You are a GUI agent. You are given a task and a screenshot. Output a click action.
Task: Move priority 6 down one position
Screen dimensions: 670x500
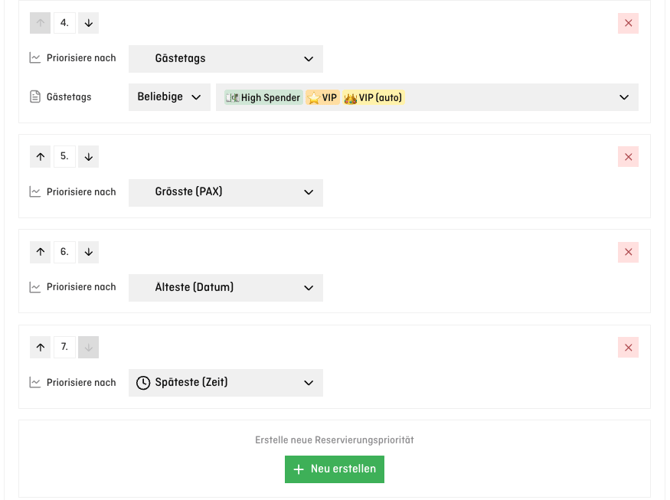click(88, 252)
